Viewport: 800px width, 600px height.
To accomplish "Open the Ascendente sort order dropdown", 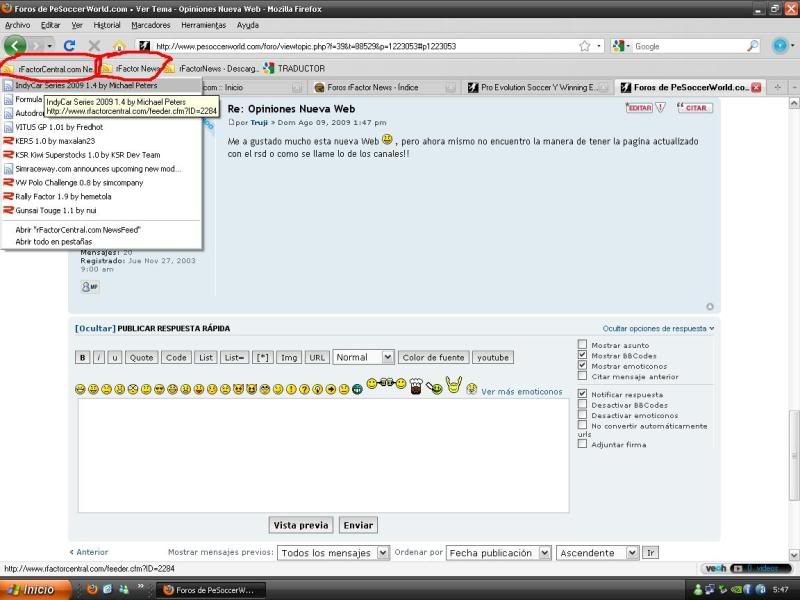I will point(597,552).
